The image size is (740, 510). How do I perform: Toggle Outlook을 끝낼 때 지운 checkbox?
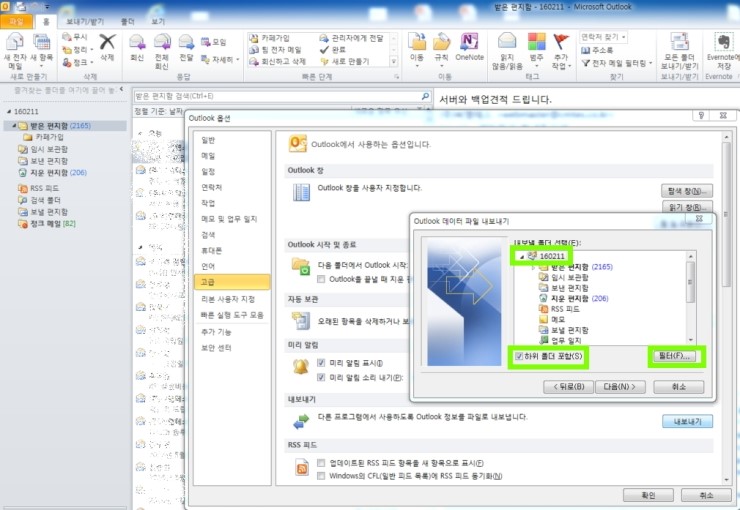(321, 279)
